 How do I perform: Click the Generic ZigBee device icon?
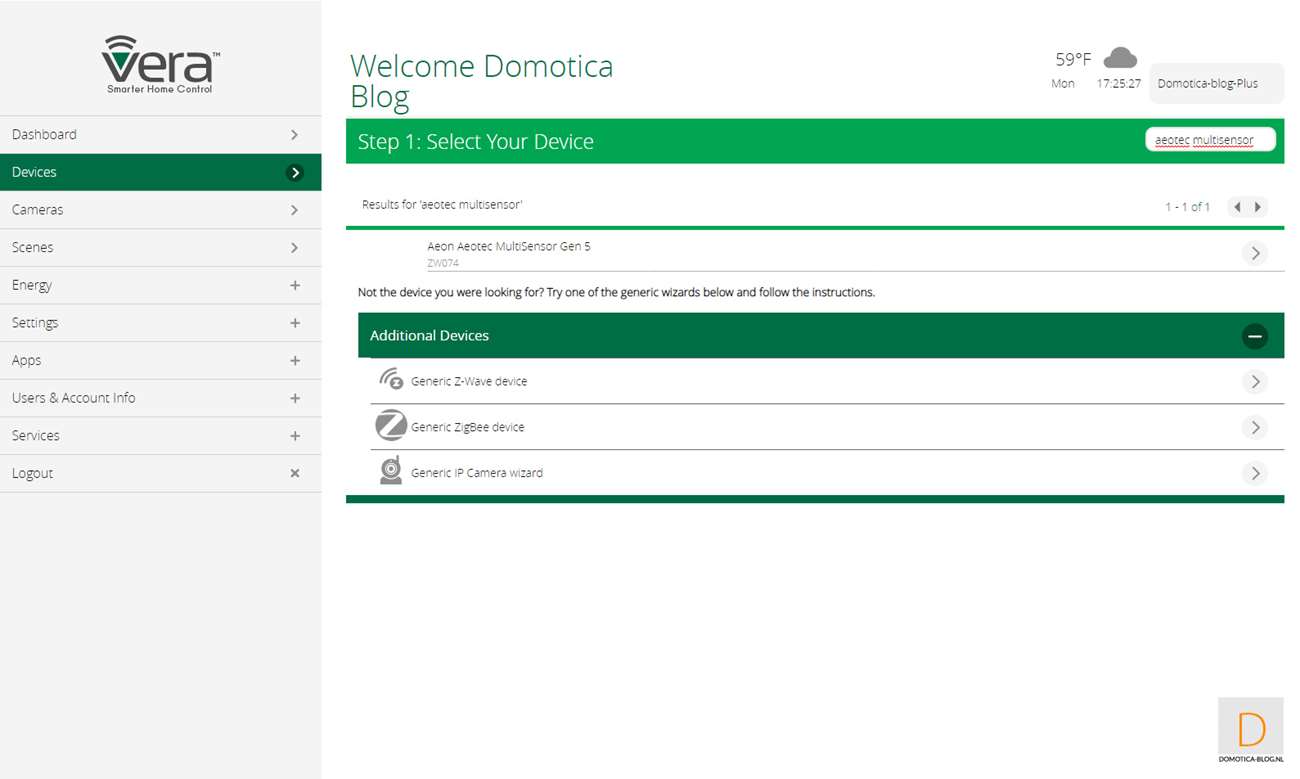[391, 426]
